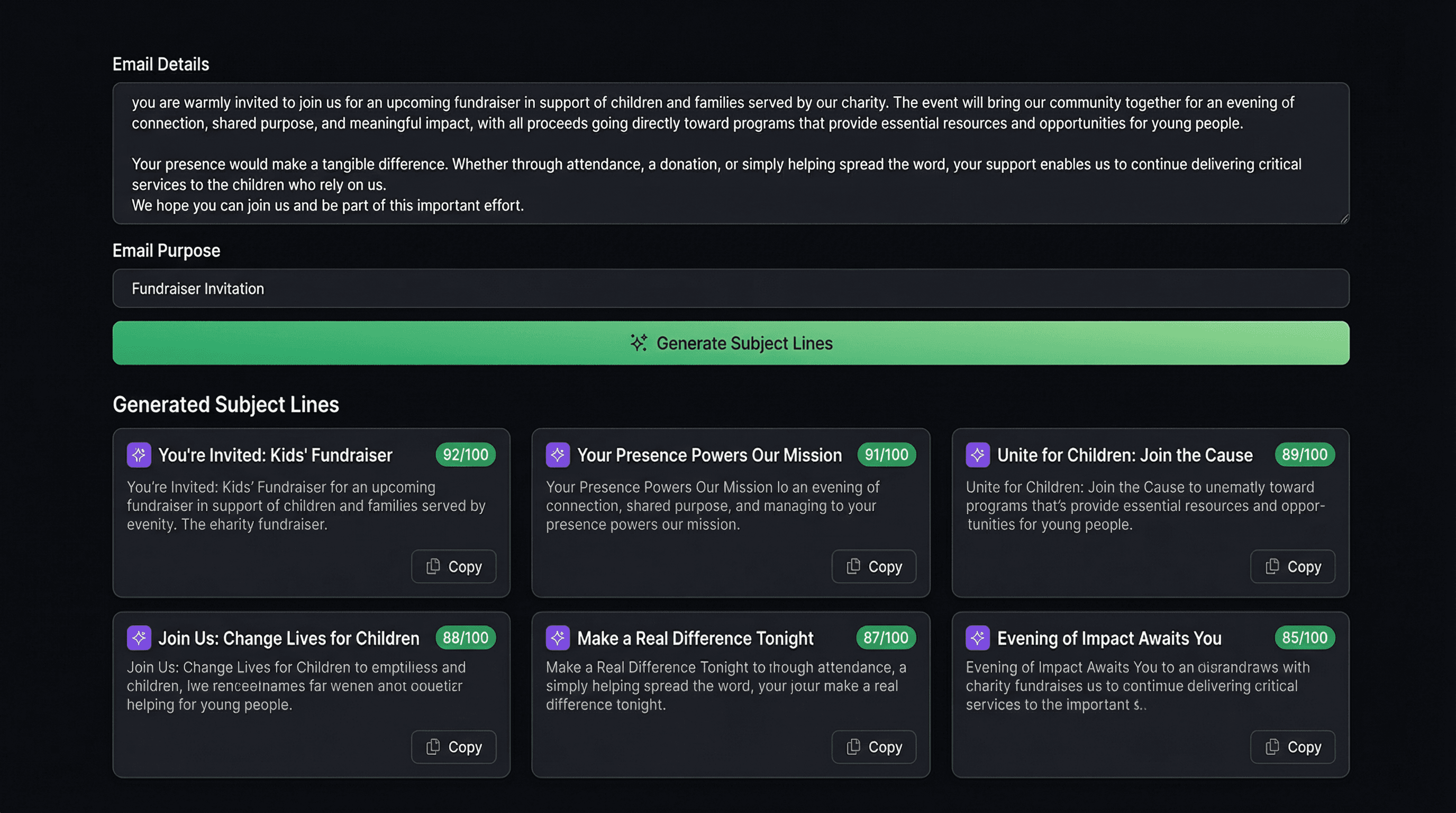Click the sparkle icon on Make a Real Difference Tonight

coord(559,638)
